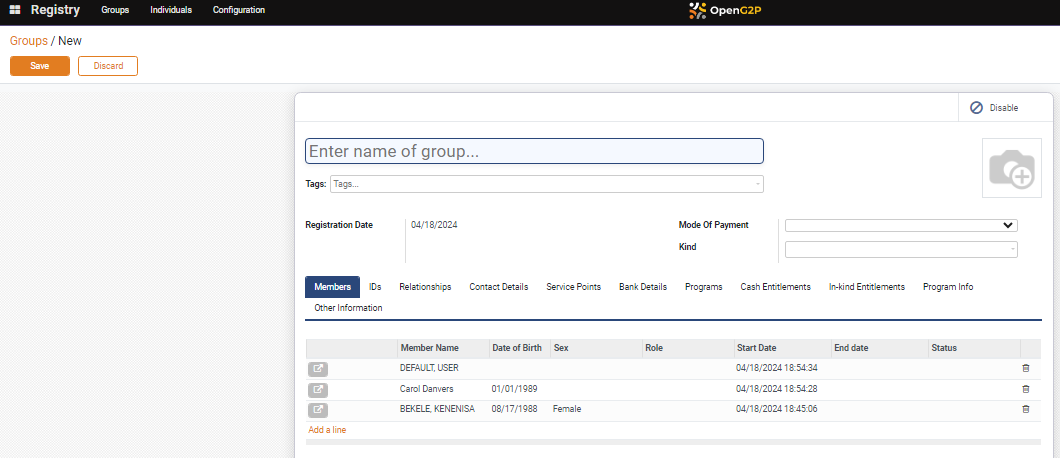Delete the DEFAULT, USER member row
Screen dimensions: 1060x458
(1025, 369)
